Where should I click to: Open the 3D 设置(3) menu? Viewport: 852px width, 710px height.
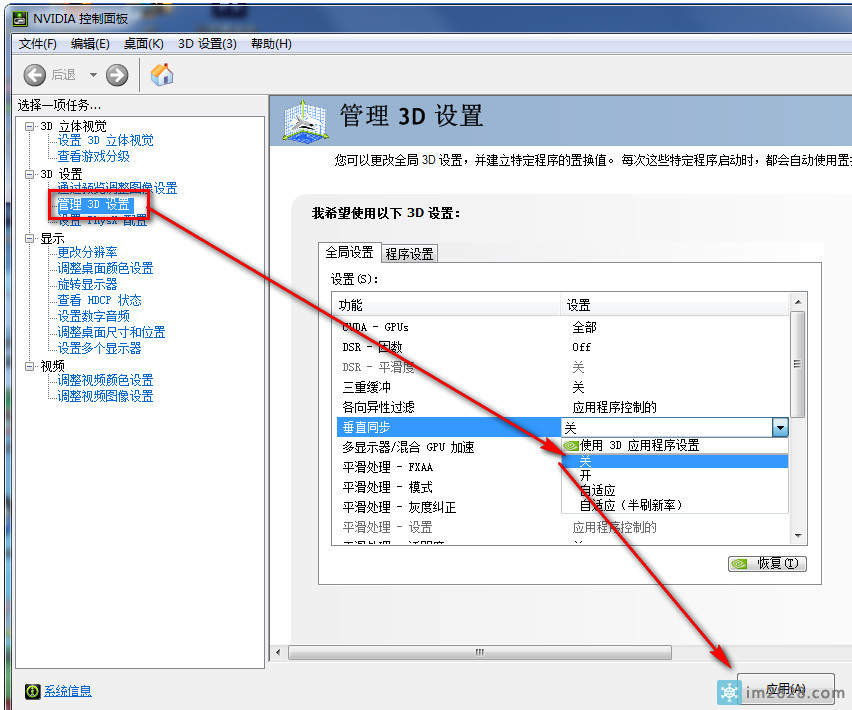(207, 44)
